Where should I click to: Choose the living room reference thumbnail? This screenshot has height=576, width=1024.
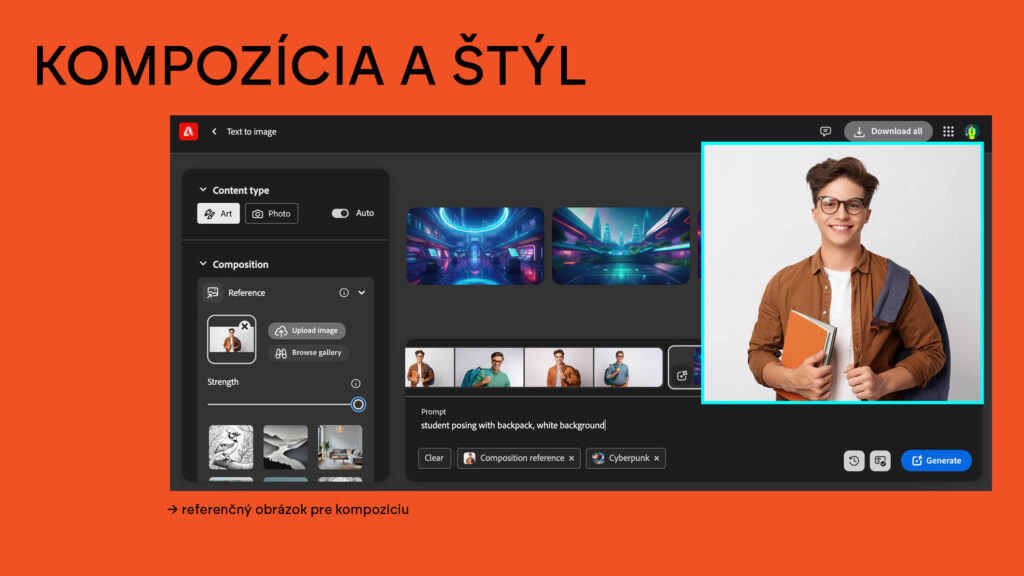[340, 447]
